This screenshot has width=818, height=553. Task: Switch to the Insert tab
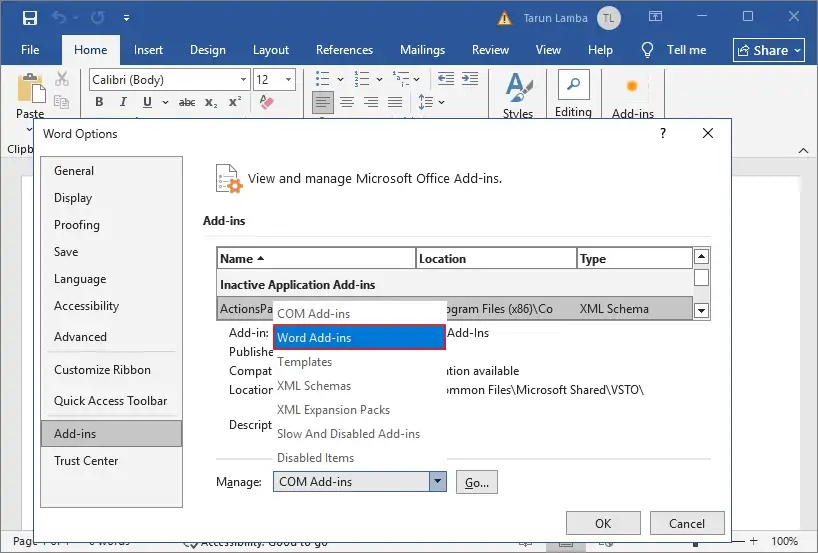tap(148, 50)
